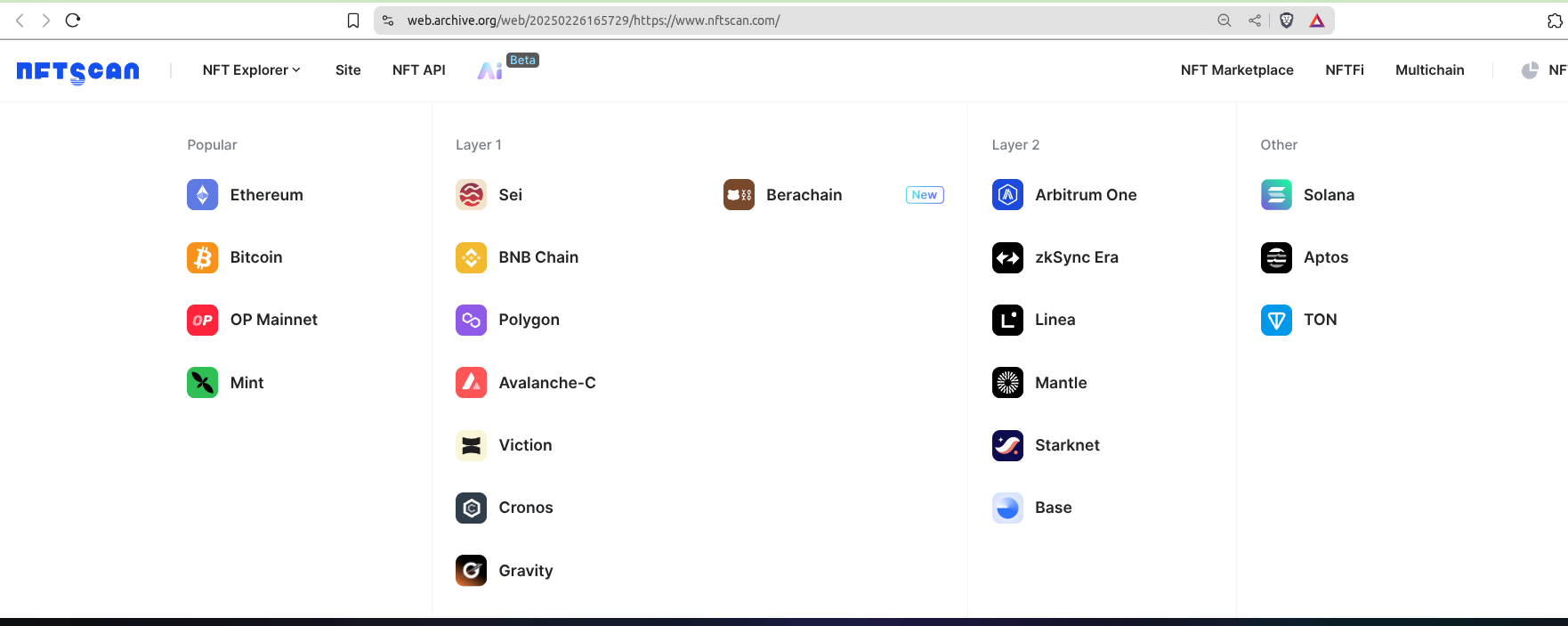Click the Bitcoin chain icon
Viewport: 1568px width, 626px height.
pyautogui.click(x=202, y=257)
